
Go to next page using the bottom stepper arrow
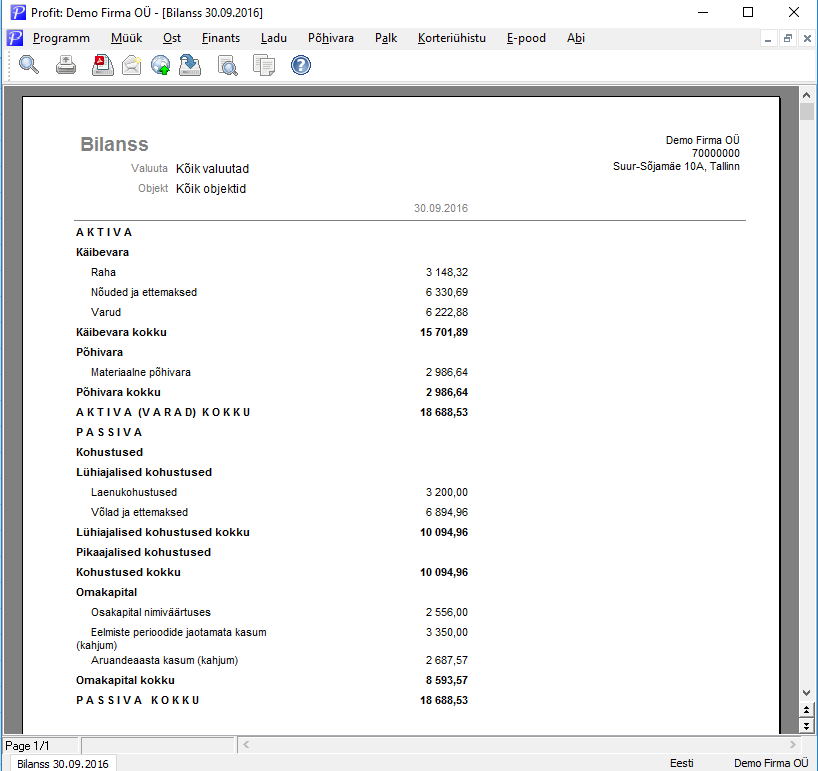tap(807, 726)
